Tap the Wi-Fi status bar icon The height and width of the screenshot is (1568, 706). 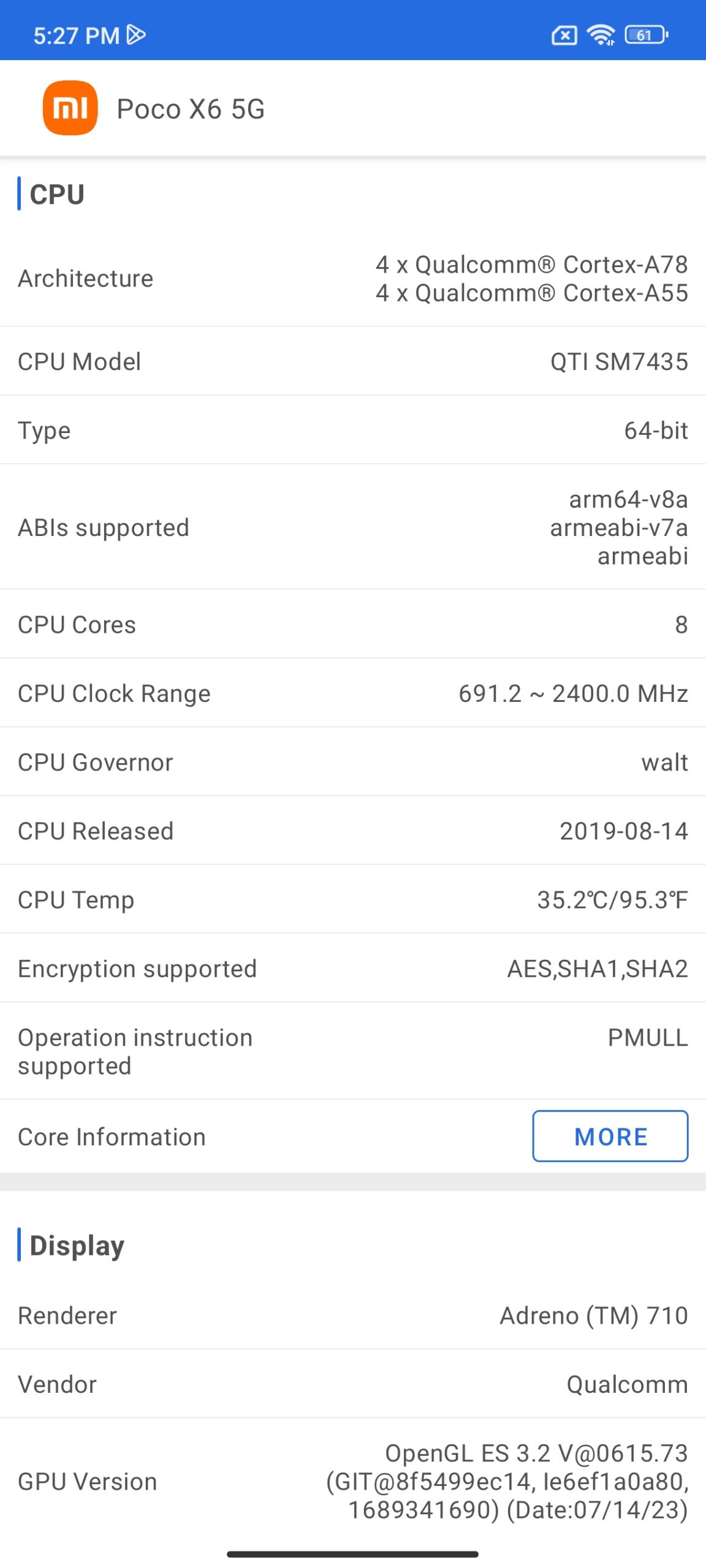tap(601, 35)
